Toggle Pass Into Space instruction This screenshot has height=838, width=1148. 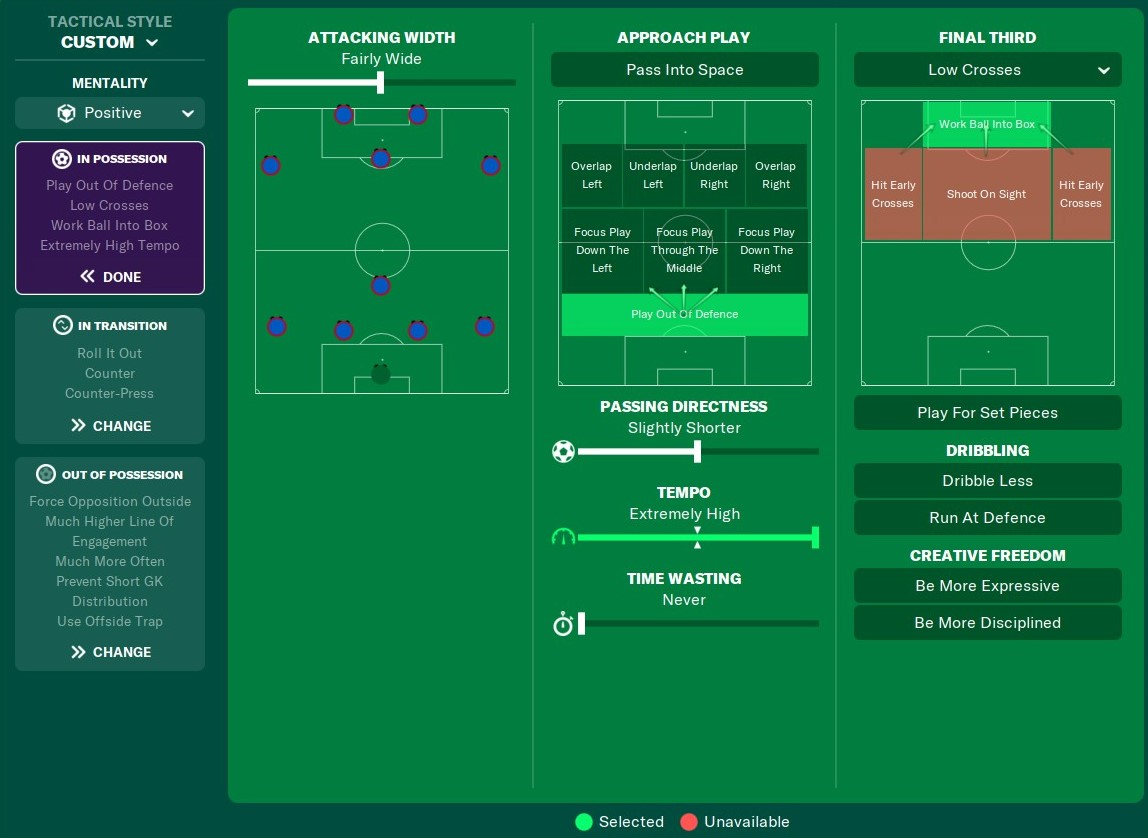click(684, 70)
